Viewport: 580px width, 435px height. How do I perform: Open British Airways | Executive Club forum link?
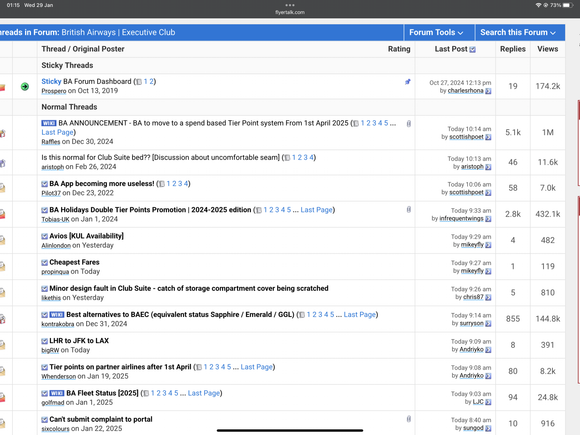(x=118, y=33)
